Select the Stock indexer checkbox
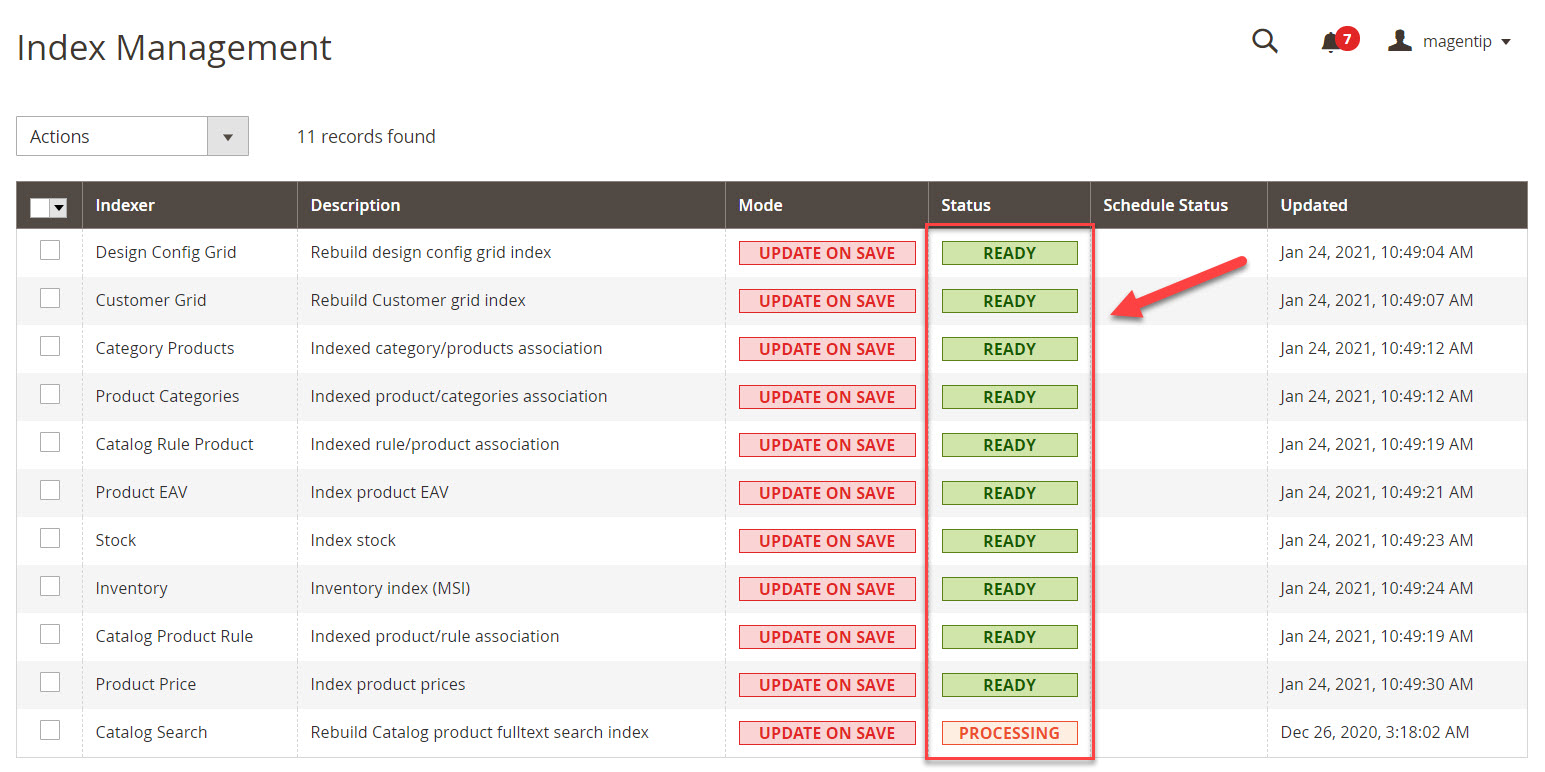Viewport: 1545px width, 772px height. point(49,537)
